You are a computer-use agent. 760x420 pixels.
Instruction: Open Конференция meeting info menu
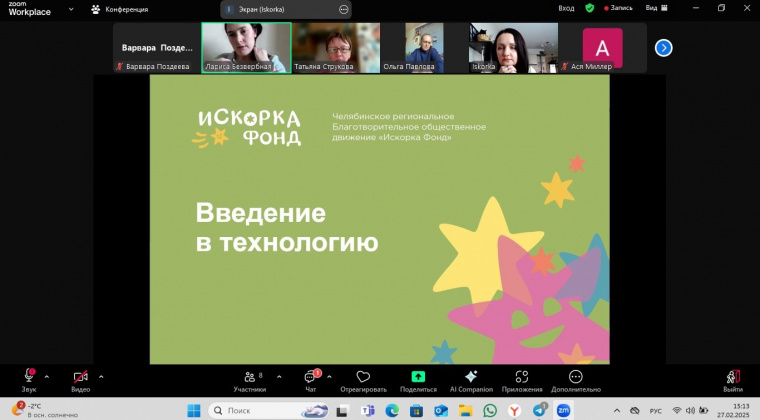[120, 9]
